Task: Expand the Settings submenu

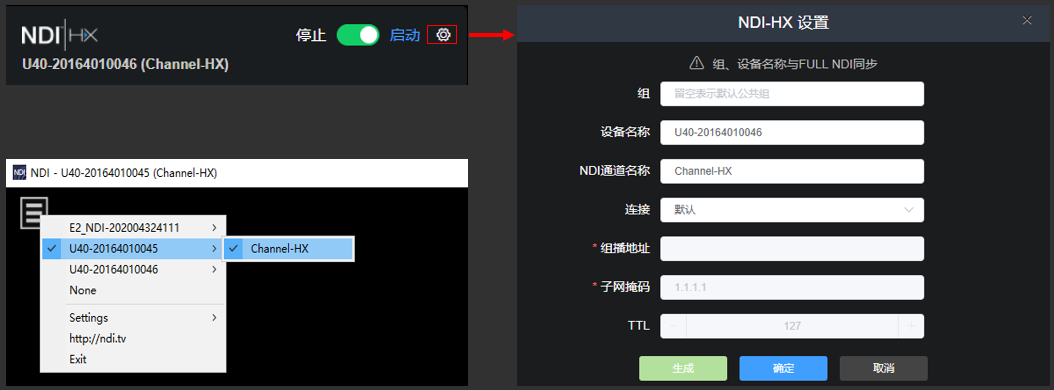Action: pos(132,317)
